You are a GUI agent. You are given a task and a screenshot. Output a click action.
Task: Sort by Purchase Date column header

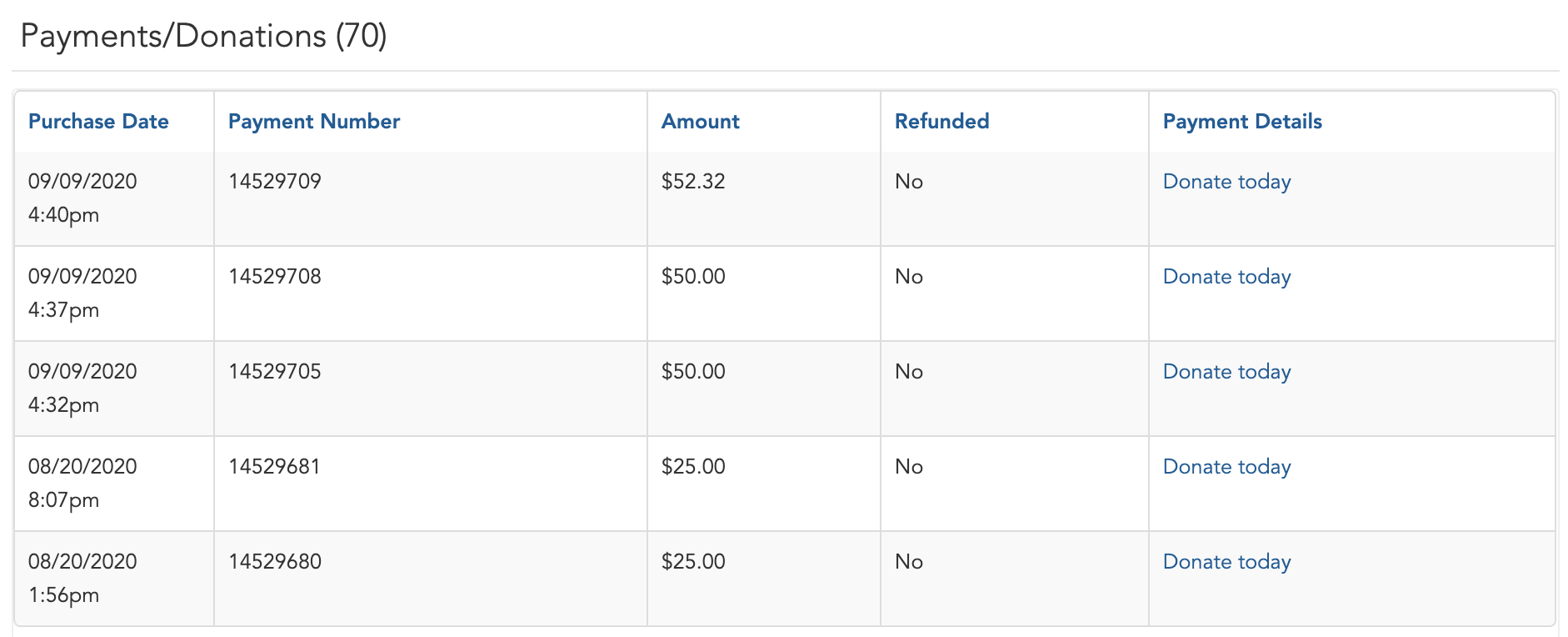tap(98, 122)
